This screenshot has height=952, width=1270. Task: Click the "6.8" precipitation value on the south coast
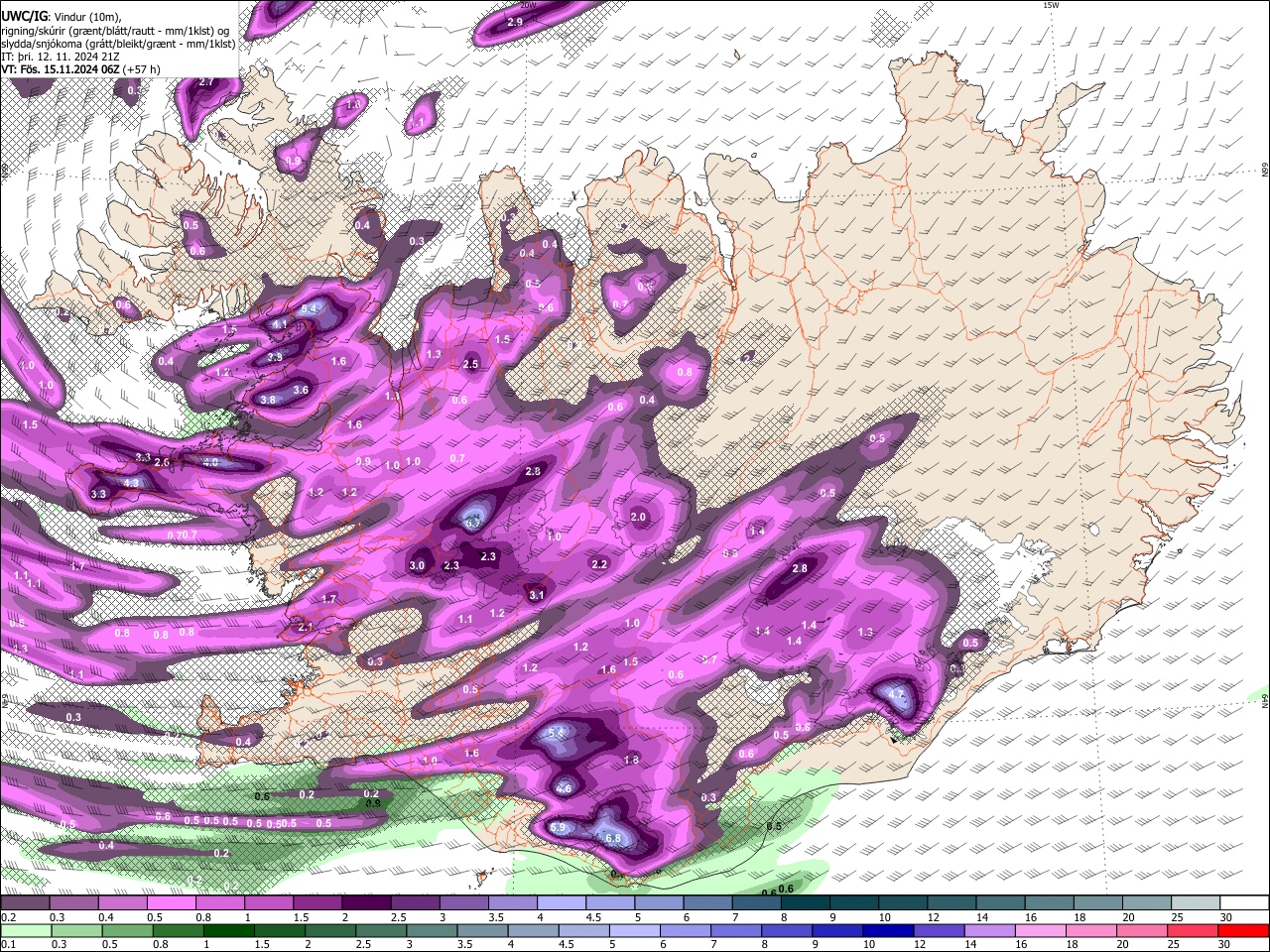pos(612,838)
